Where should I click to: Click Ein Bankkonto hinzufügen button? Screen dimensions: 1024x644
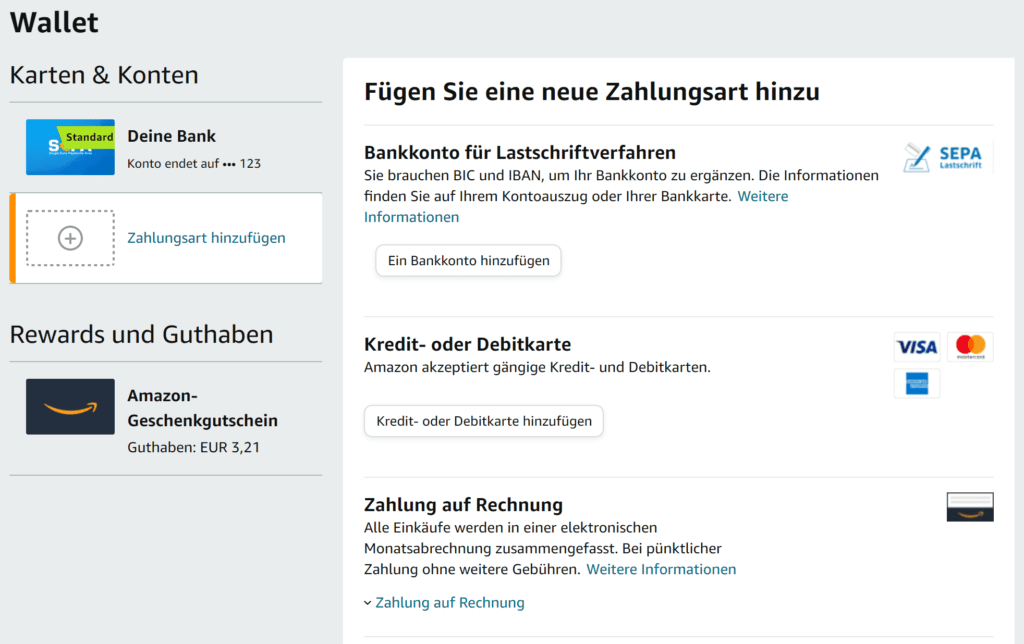468,261
